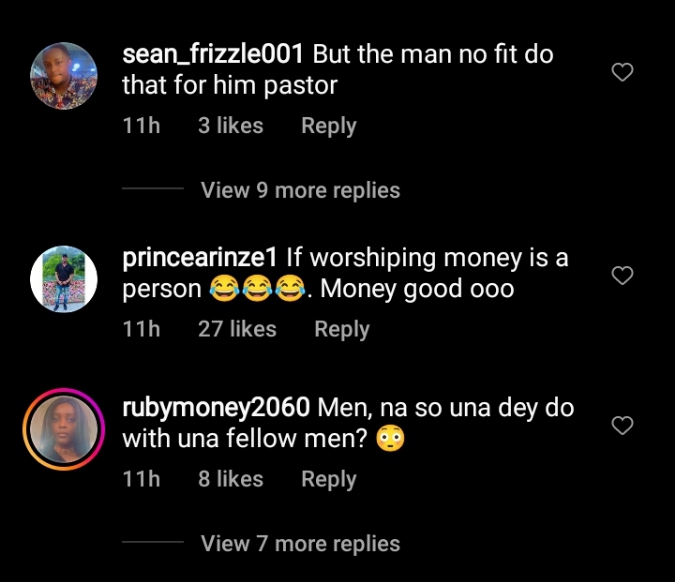Reply to rubymoney2060's comment
This screenshot has width=675, height=582.
tap(329, 480)
